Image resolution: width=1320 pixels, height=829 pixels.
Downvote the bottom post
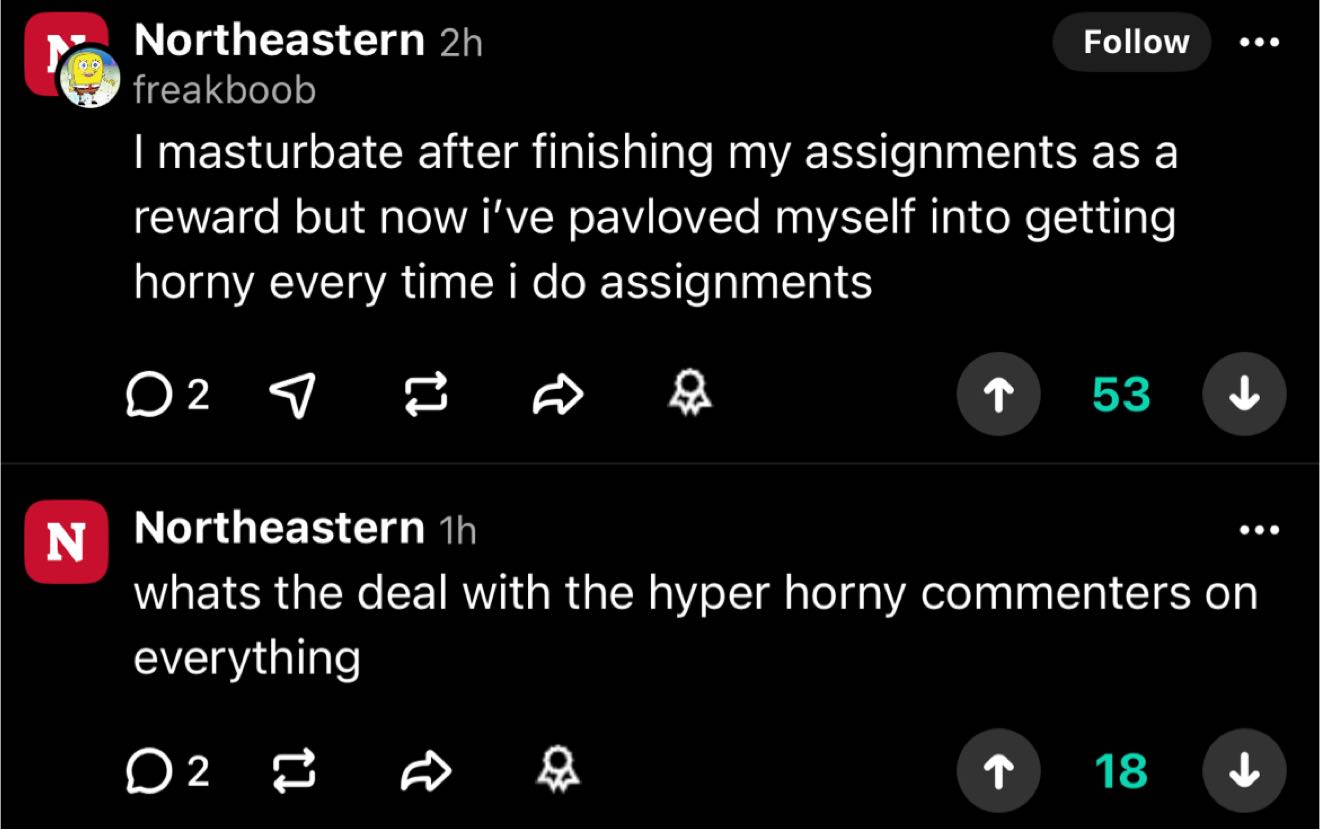tap(1243, 770)
